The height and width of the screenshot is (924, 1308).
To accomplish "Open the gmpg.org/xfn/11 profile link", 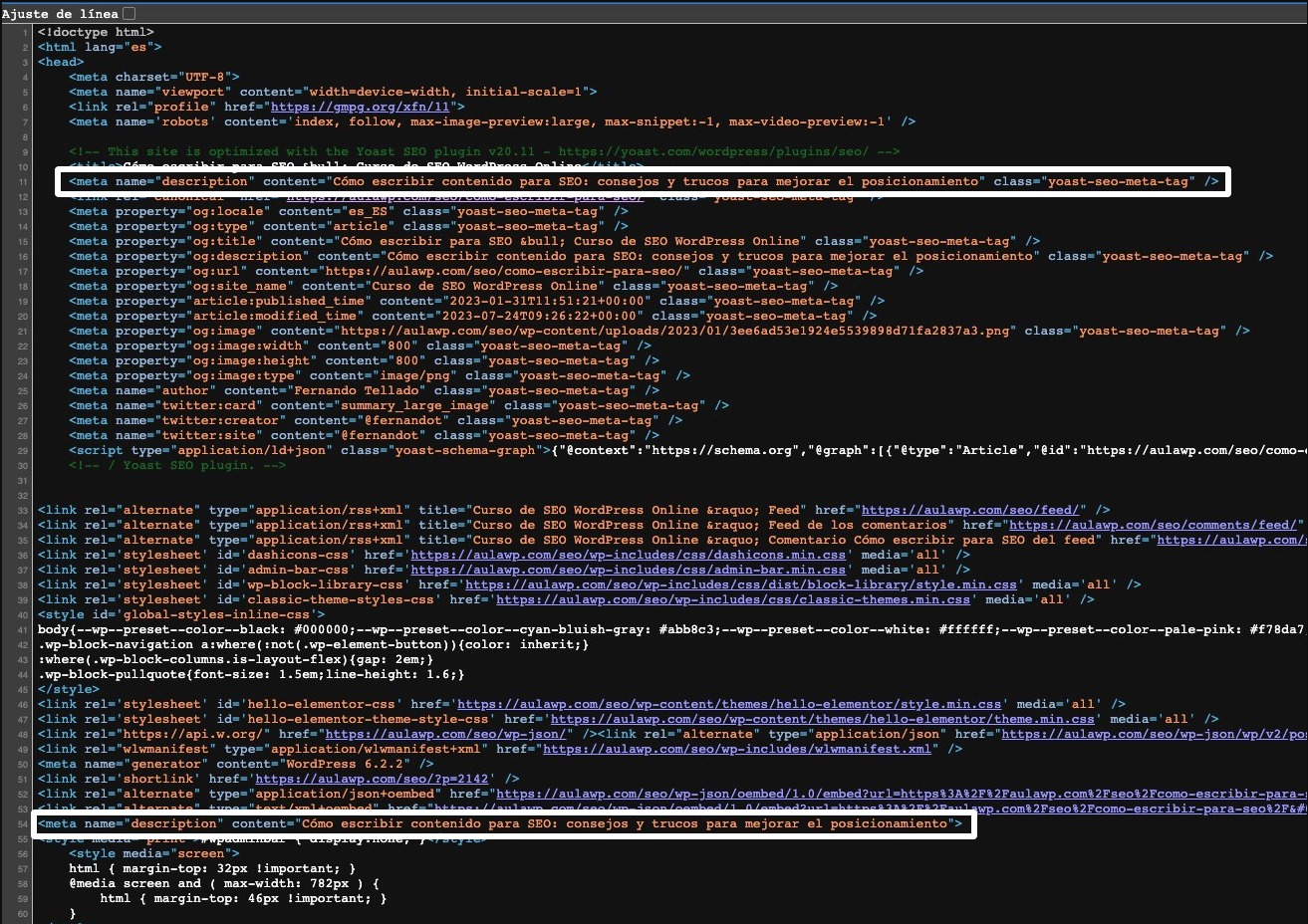I will pos(362,107).
